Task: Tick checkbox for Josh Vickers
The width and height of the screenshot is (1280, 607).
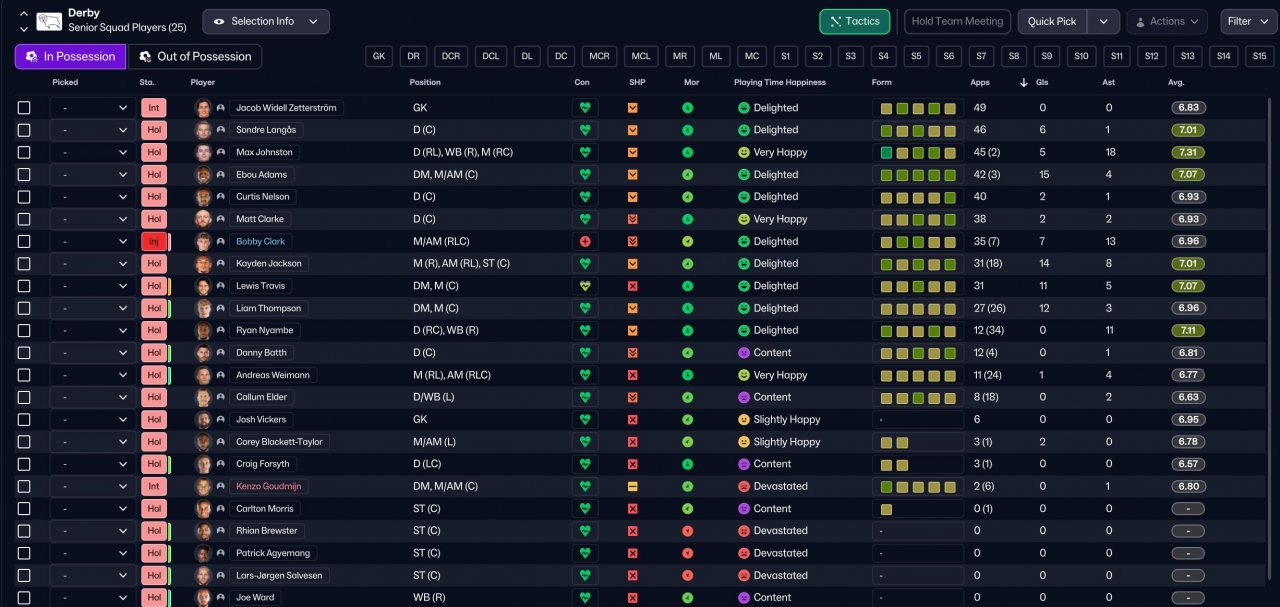Action: pos(24,419)
